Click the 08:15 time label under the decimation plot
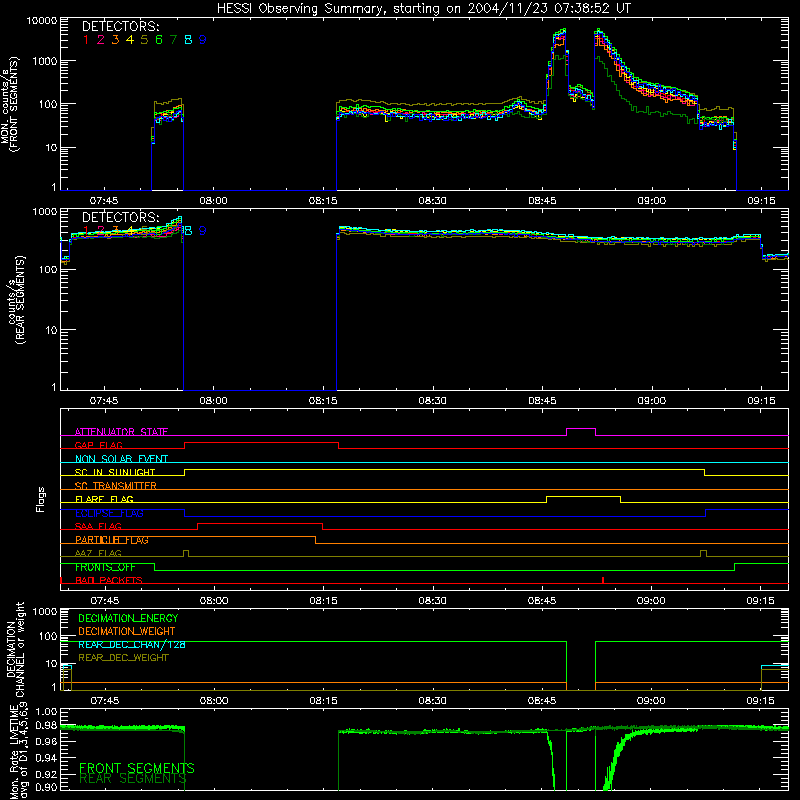Viewport: 800px width, 800px height. point(323,701)
